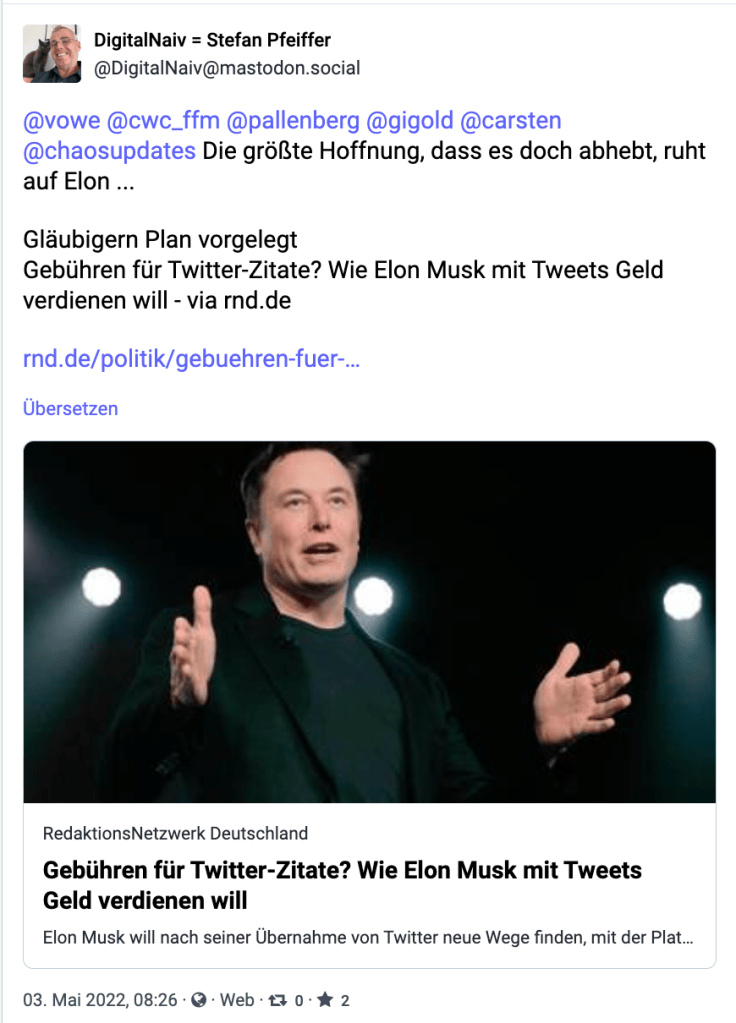The height and width of the screenshot is (1023, 736).
Task: Open the @cwc_ffm mention
Action: 163,121
